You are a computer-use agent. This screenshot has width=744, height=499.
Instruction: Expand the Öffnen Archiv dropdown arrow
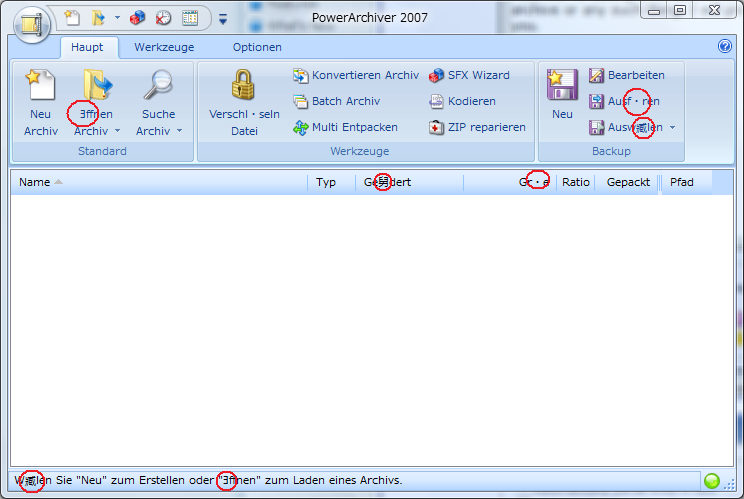(x=118, y=130)
